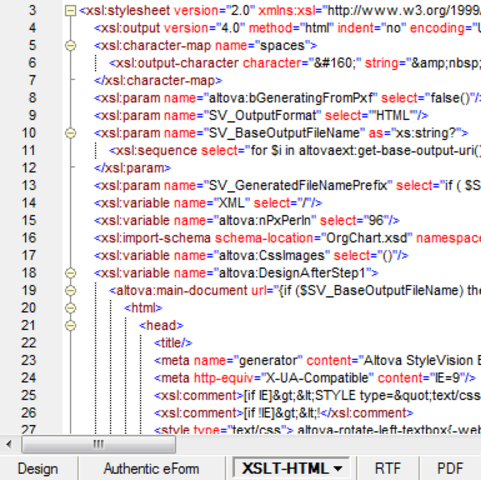
Task: Collapse the xsl:stylesheet node on line 3
Action: coord(70,11)
